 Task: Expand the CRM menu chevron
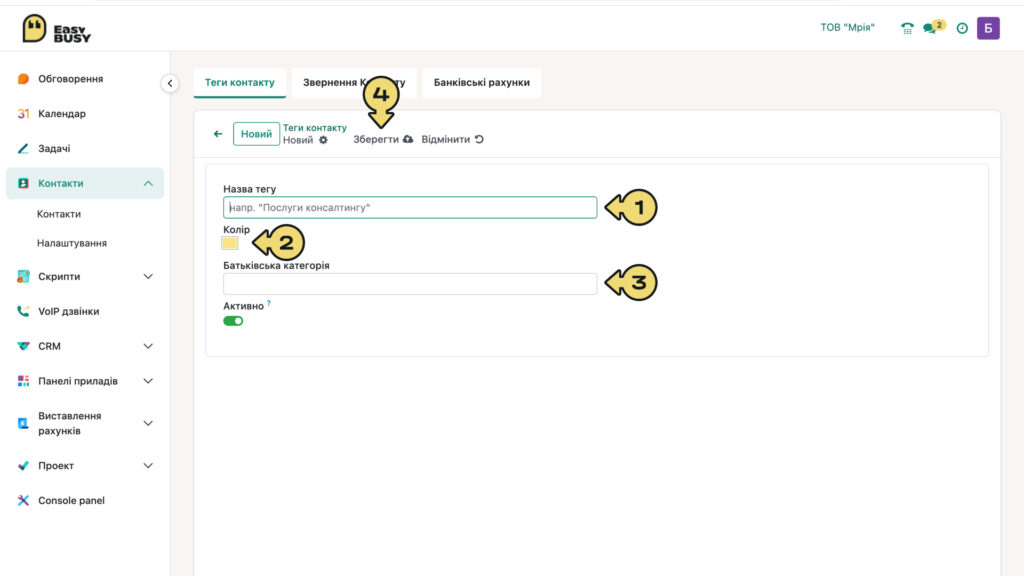point(148,346)
